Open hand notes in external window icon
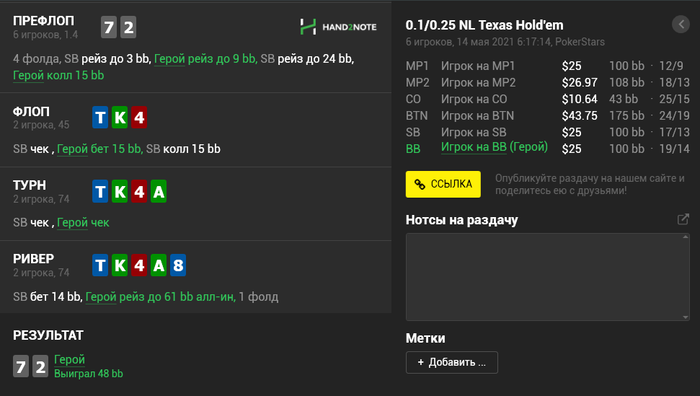 (683, 219)
